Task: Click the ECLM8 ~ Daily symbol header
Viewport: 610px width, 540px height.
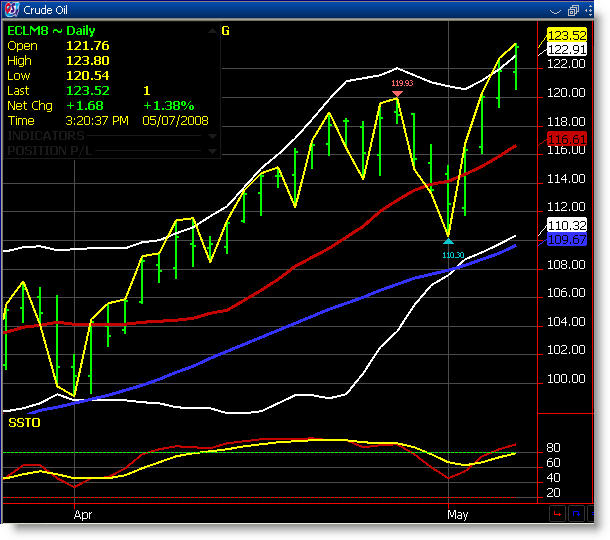Action: pyautogui.click(x=51, y=31)
